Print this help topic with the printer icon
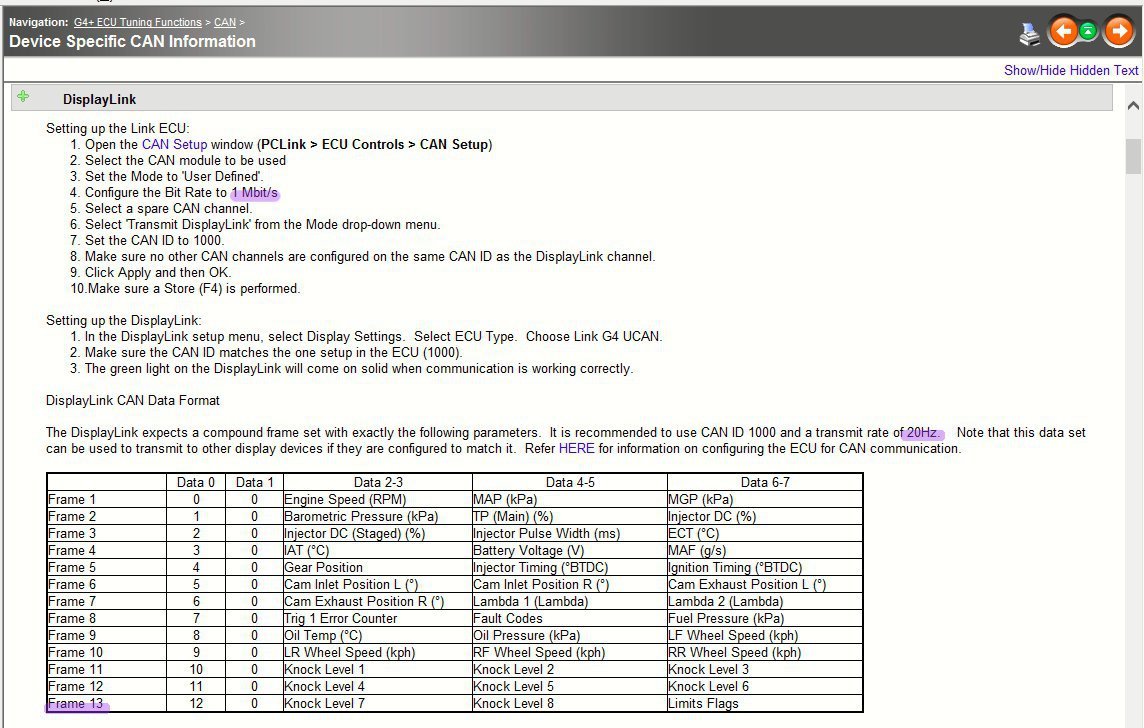This screenshot has height=728, width=1144. (1029, 34)
